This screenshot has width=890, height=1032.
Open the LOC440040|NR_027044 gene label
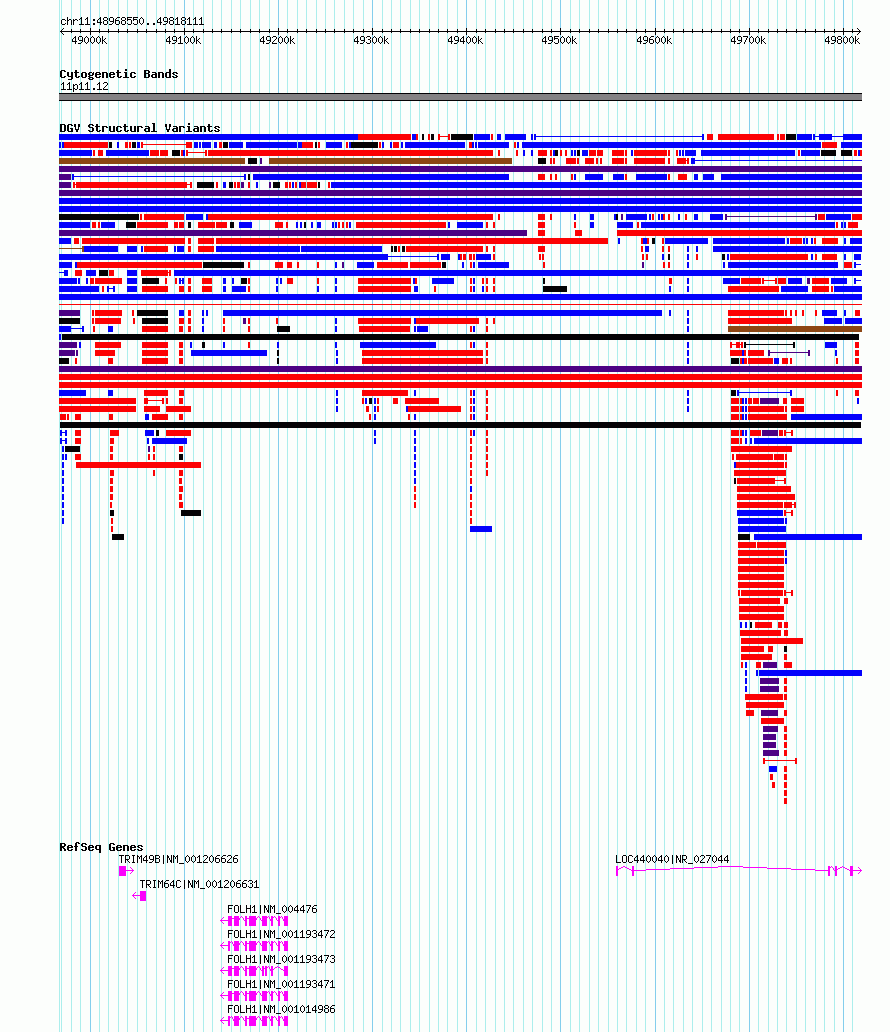coord(672,859)
